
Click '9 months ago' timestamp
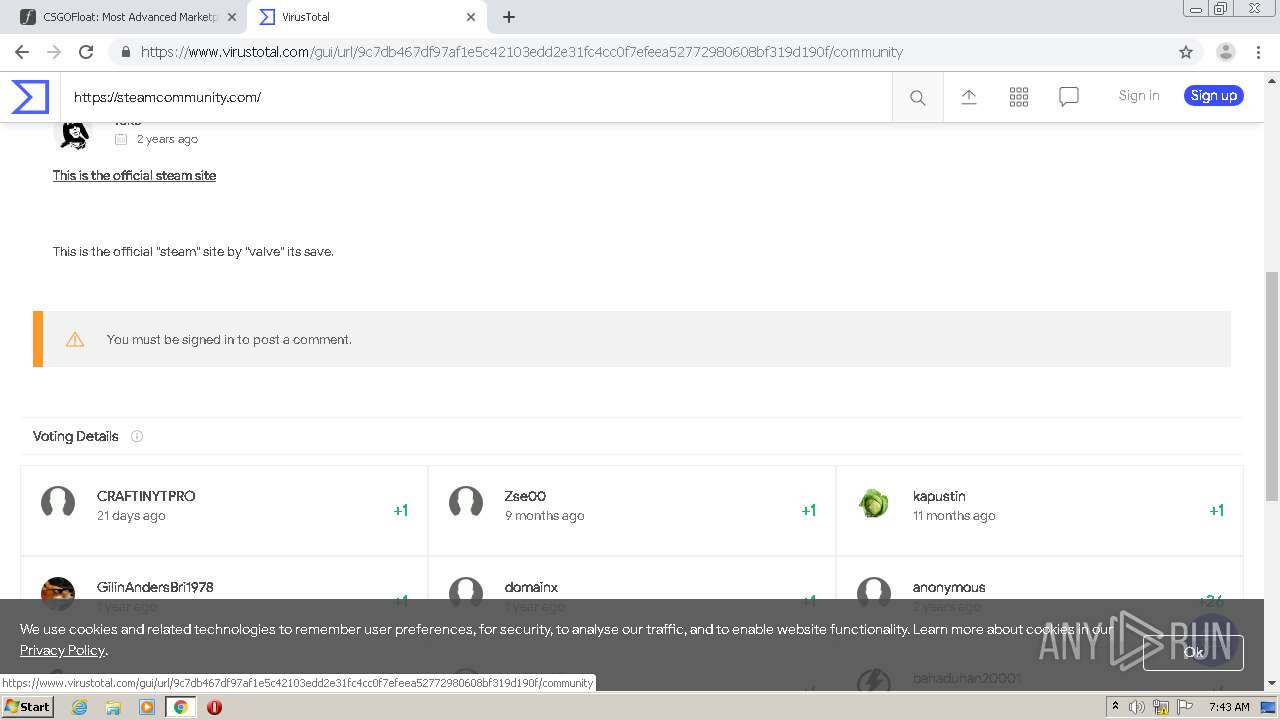(544, 516)
